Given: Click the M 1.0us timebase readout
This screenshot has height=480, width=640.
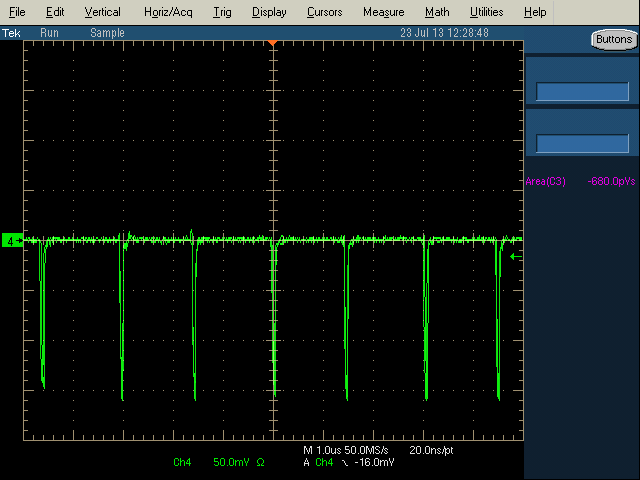Looking at the screenshot, I should tap(322, 450).
